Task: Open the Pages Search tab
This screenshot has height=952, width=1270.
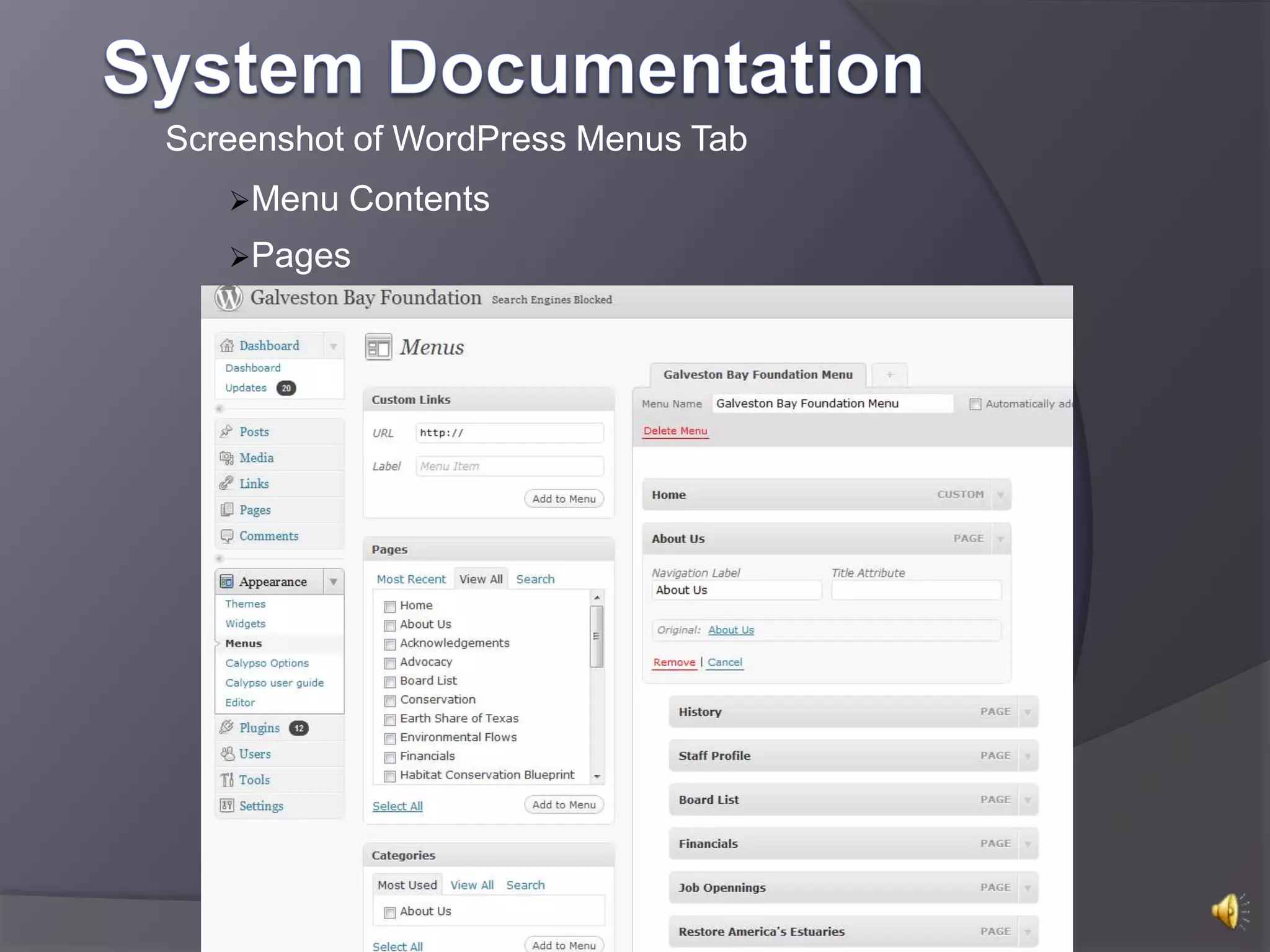Action: (535, 579)
